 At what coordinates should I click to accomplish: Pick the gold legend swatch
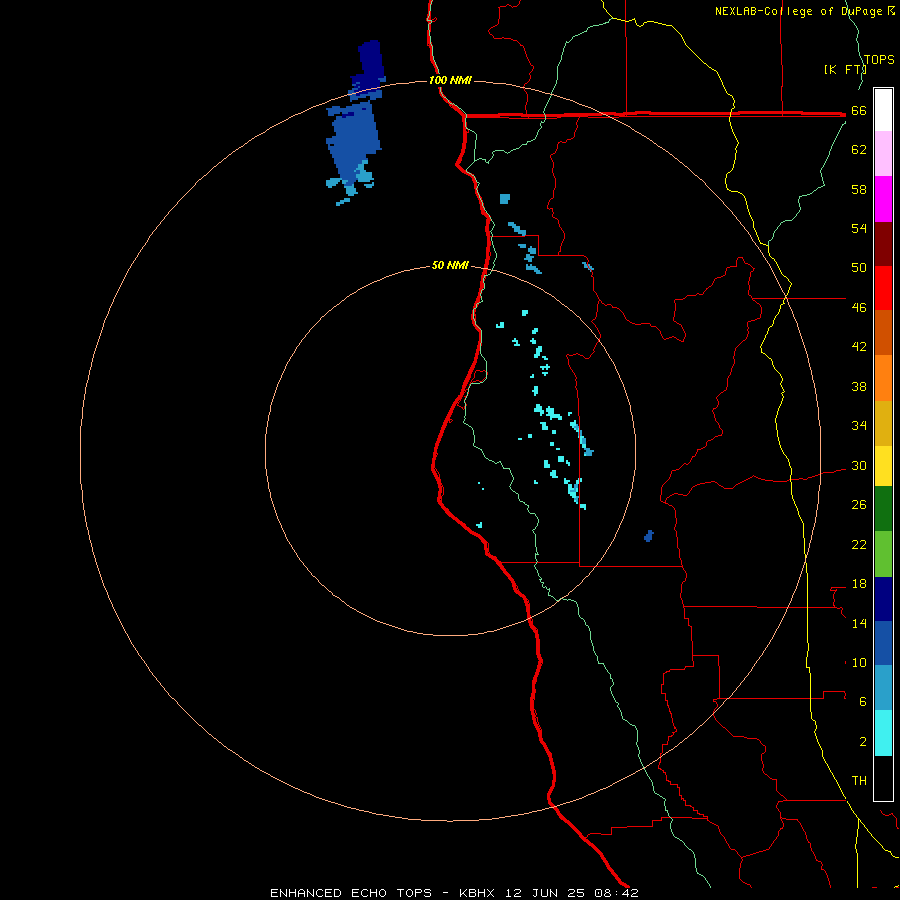pos(883,423)
